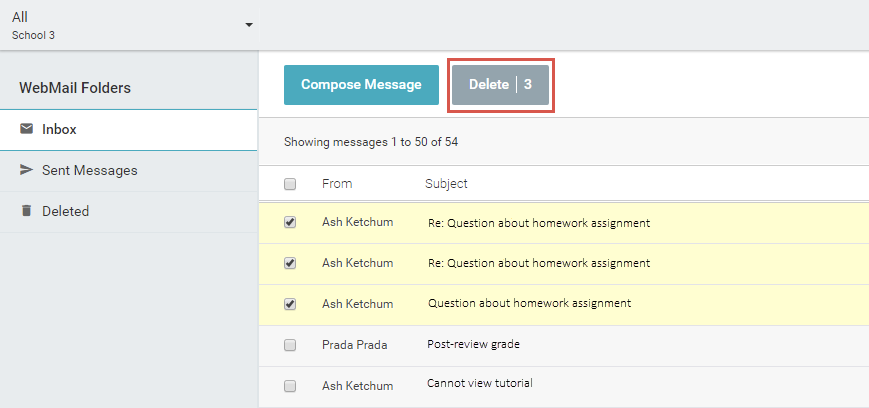Open "Question about homework assignment" original message
Screen dimensions: 869x408
(x=529, y=303)
